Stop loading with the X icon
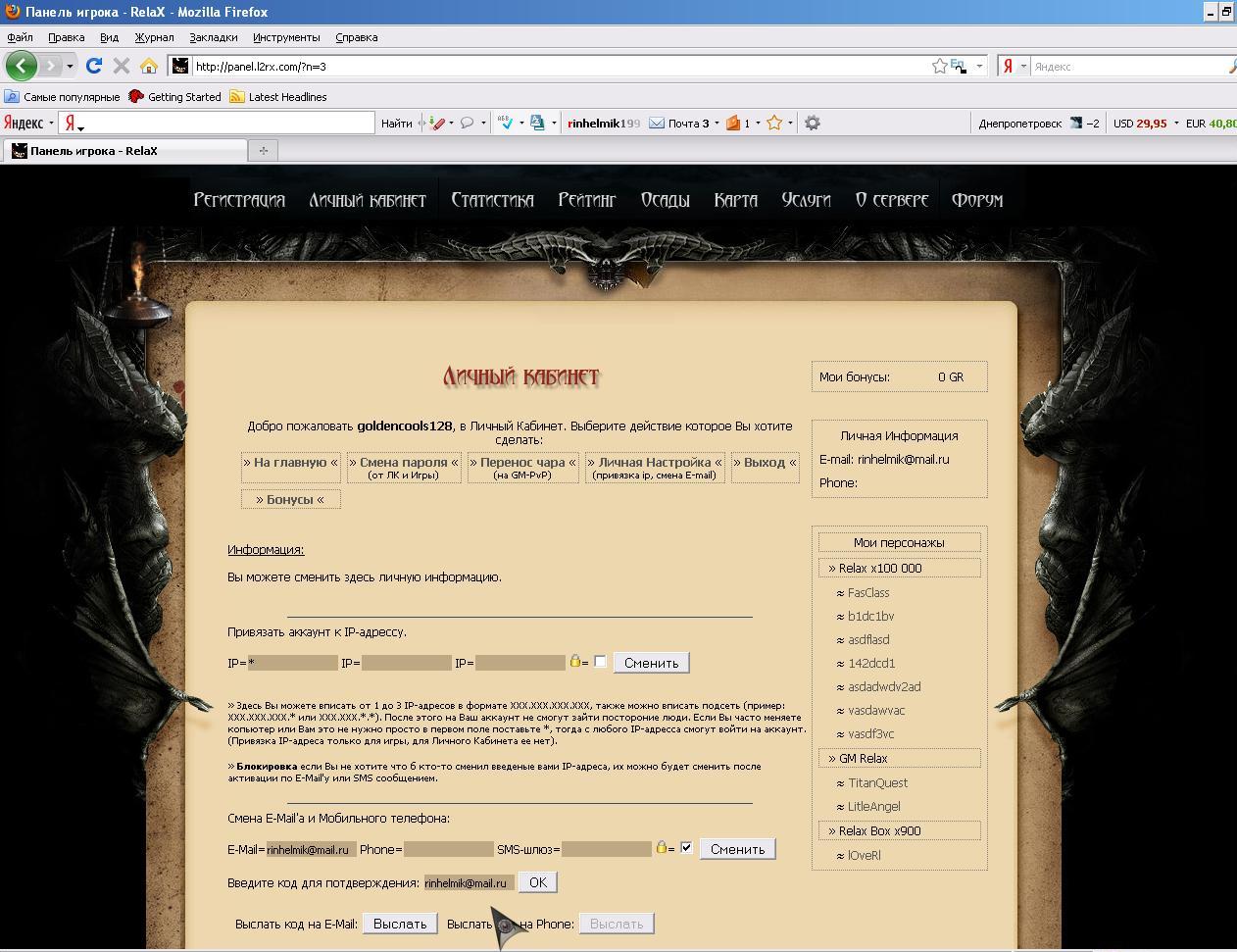Viewport: 1237px width, 952px height. (122, 66)
